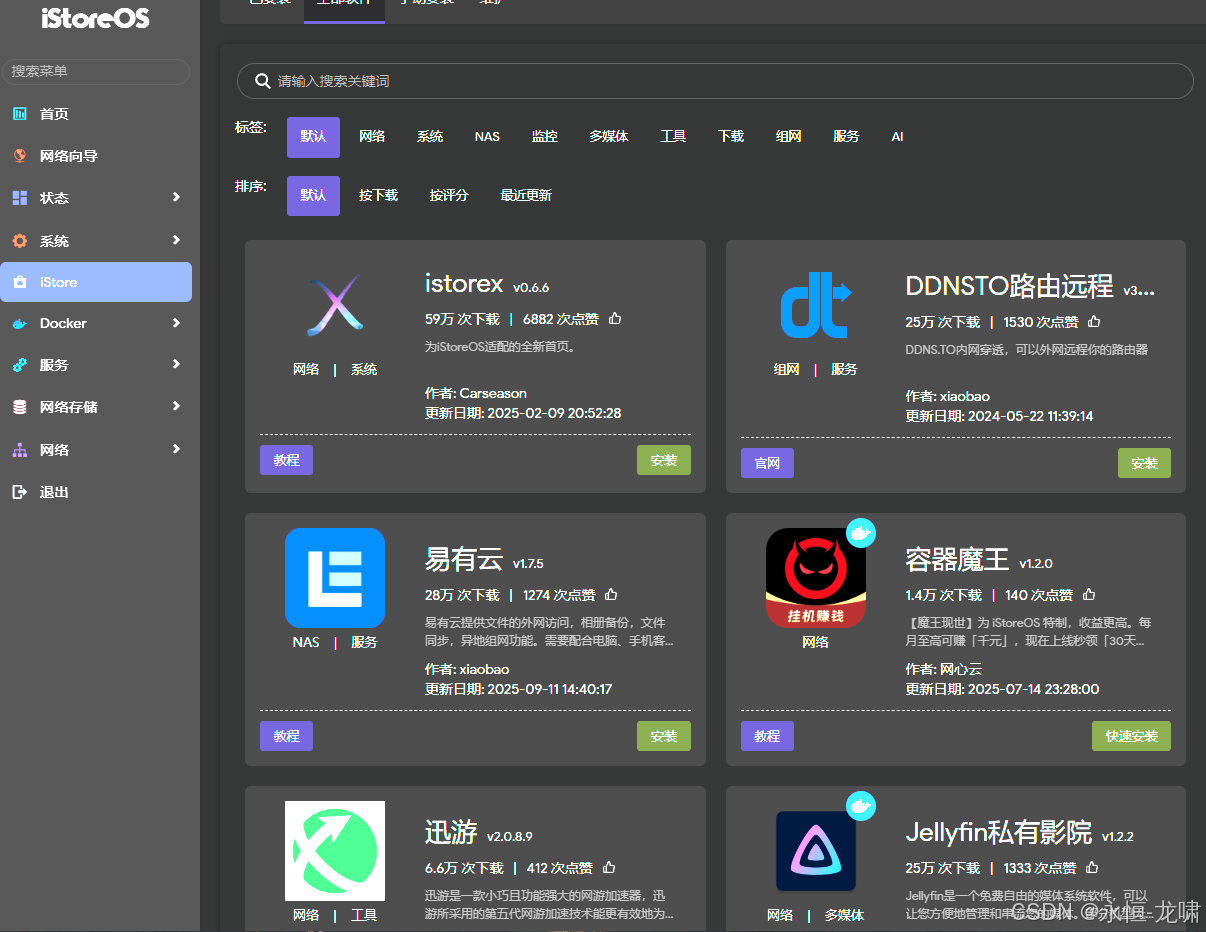This screenshot has width=1206, height=932.
Task: Click 快速安装 for 容器魔王
Action: pyautogui.click(x=1131, y=736)
